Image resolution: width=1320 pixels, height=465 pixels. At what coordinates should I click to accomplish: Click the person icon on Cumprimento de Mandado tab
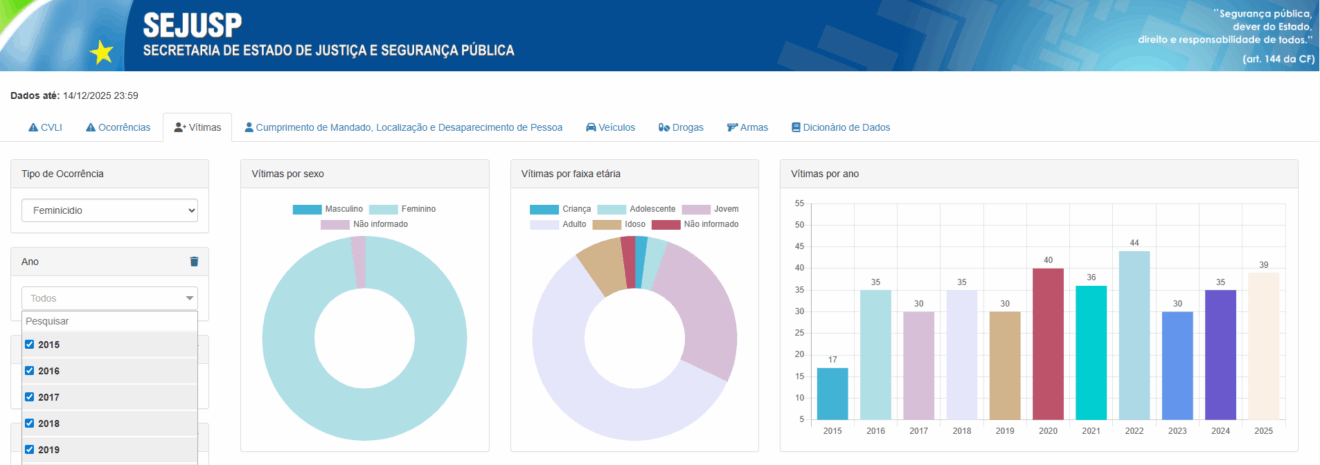point(250,128)
